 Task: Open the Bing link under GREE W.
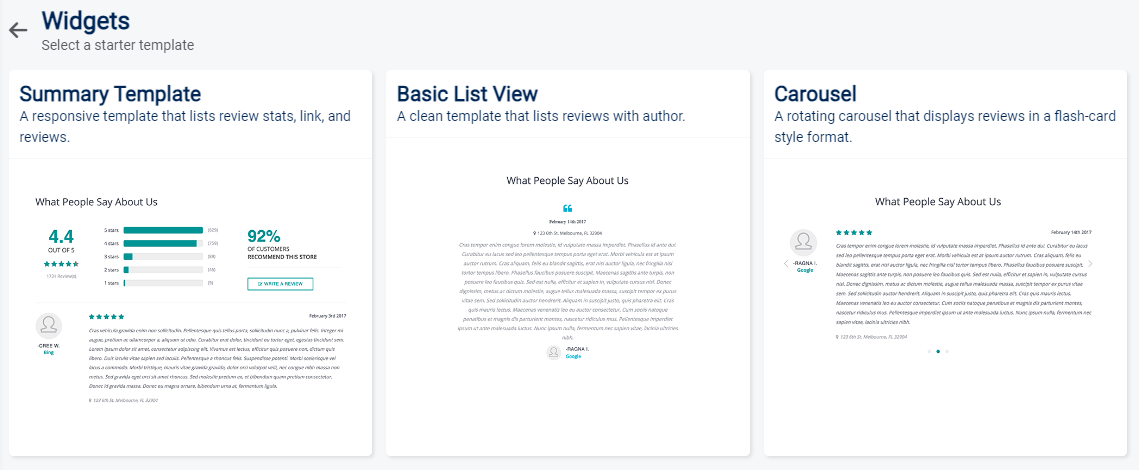click(x=48, y=354)
